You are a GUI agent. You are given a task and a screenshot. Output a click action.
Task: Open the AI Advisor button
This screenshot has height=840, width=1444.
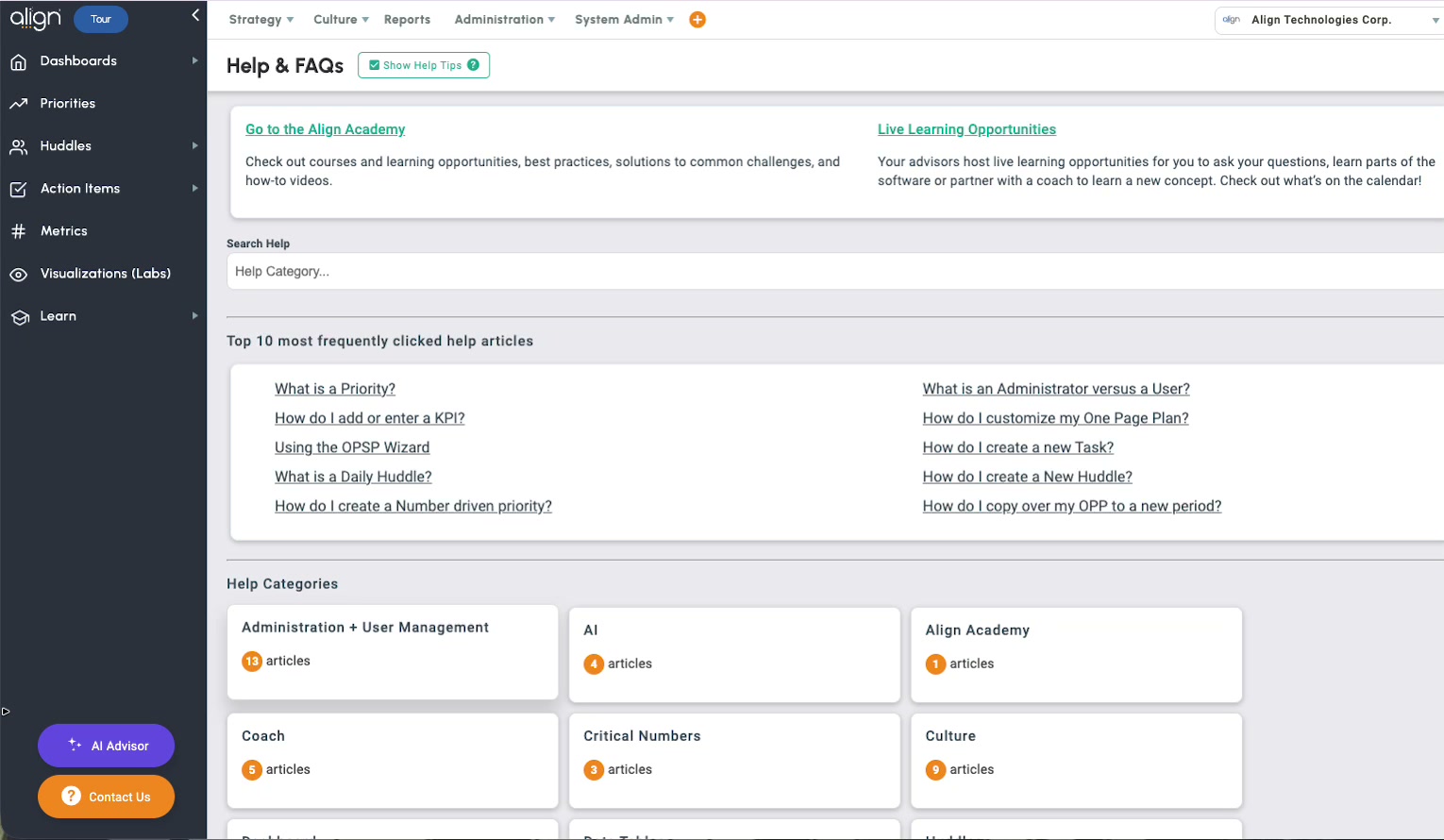tap(106, 746)
